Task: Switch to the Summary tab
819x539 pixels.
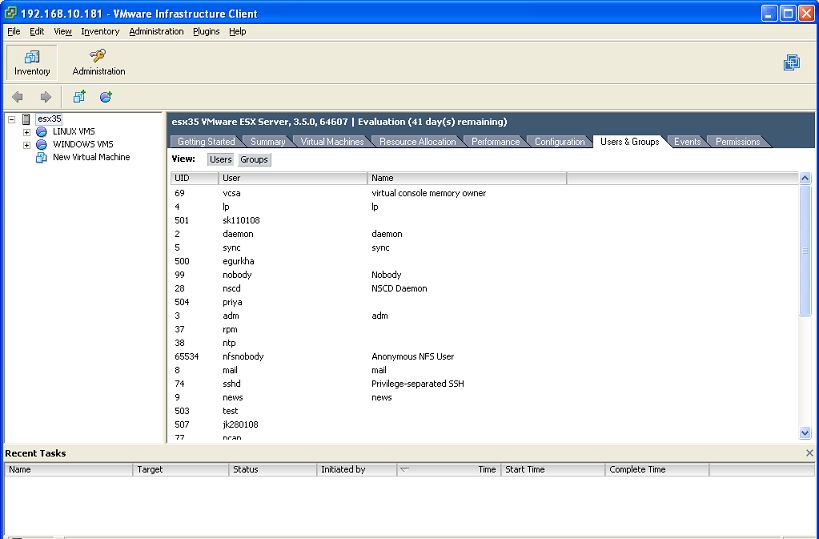Action: pyautogui.click(x=267, y=142)
